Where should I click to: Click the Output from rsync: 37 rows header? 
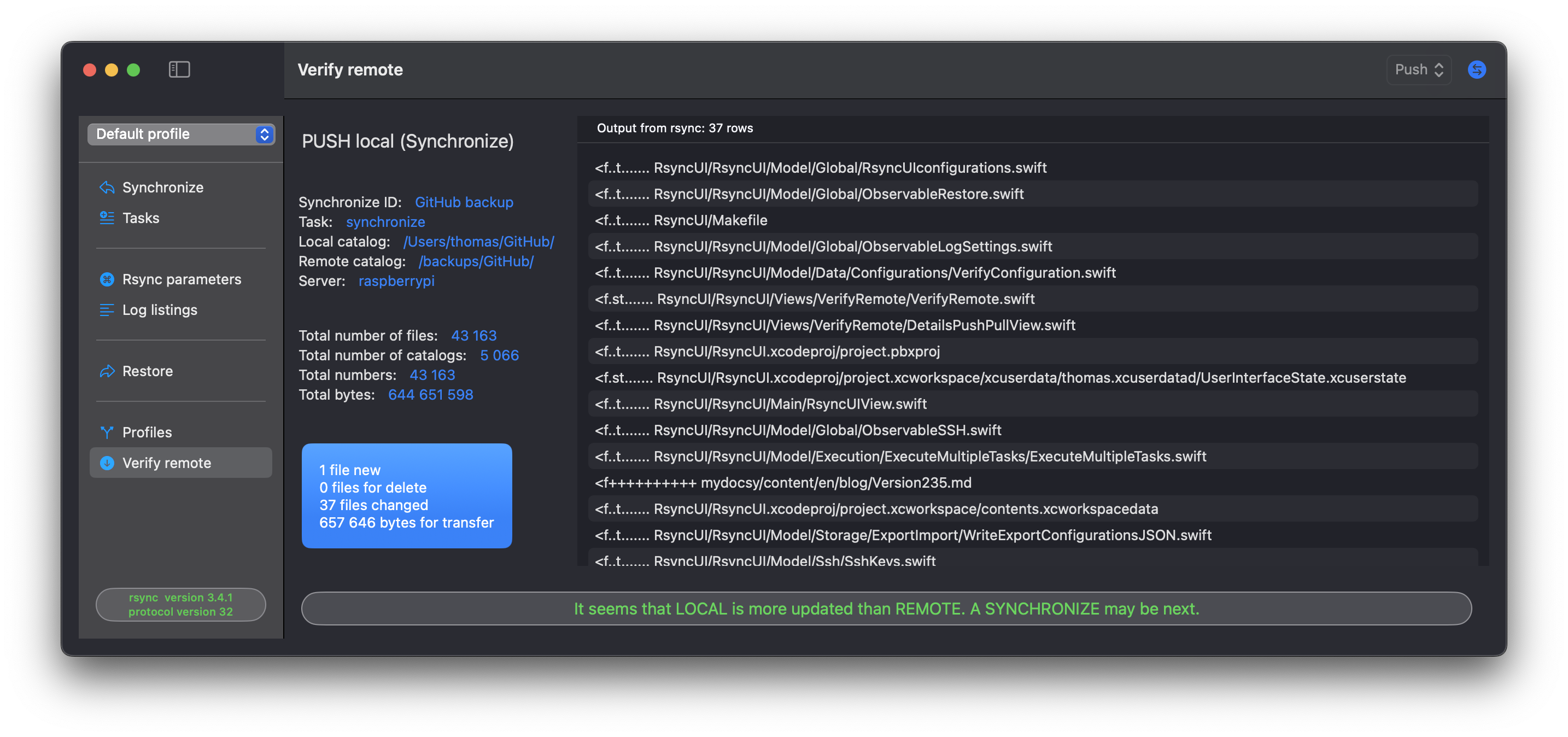click(675, 128)
